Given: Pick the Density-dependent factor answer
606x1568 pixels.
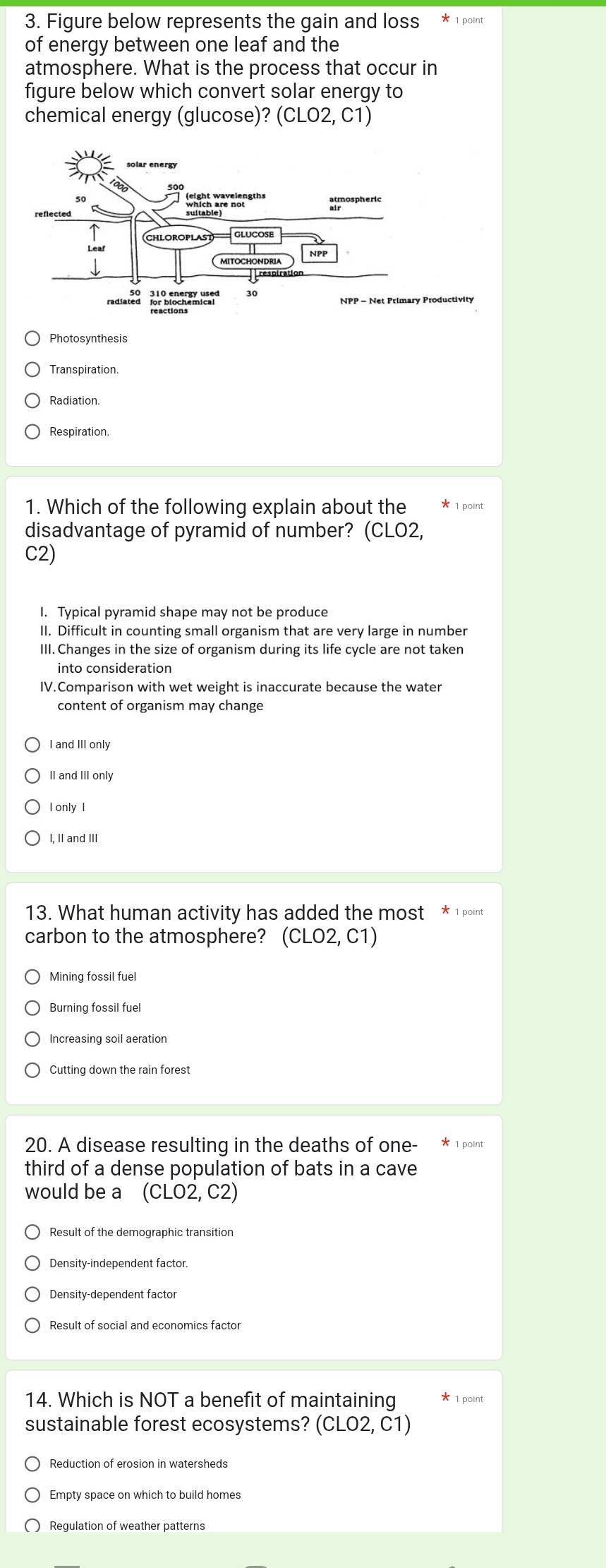Looking at the screenshot, I should [32, 1294].
